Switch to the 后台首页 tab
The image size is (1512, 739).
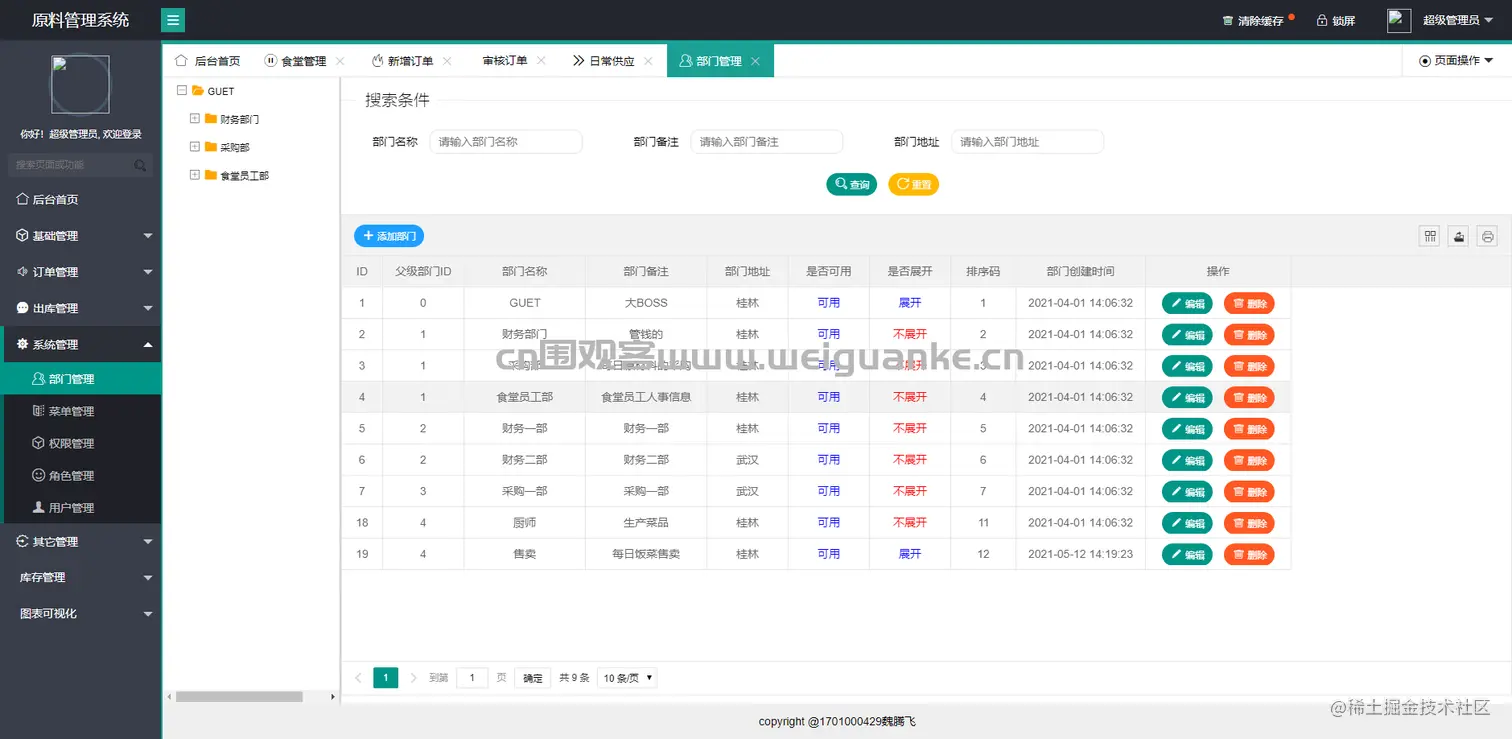pyautogui.click(x=208, y=61)
